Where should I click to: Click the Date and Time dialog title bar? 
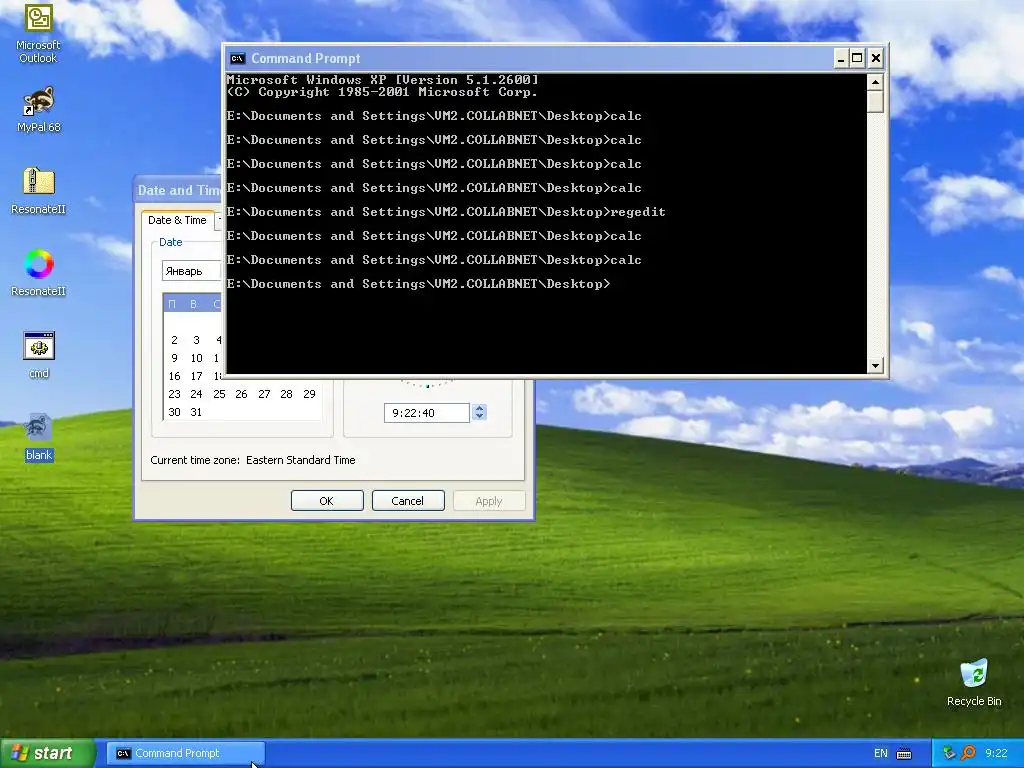(178, 190)
